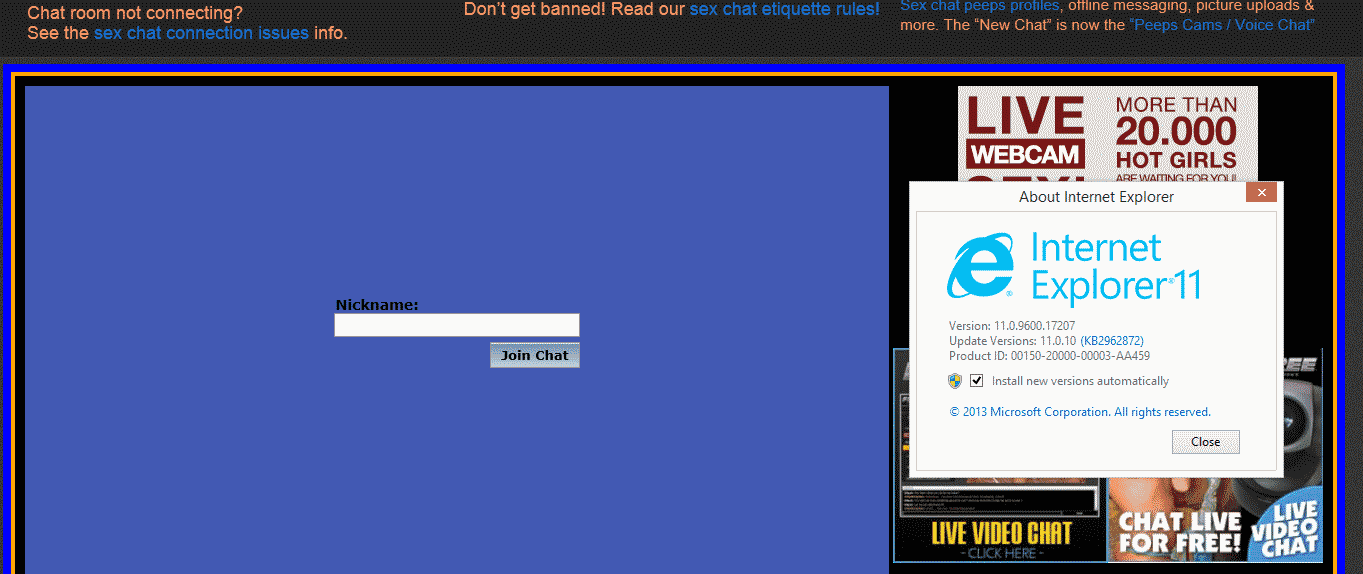Uncheck Install new versions automatically
The image size is (1363, 574).
977,381
